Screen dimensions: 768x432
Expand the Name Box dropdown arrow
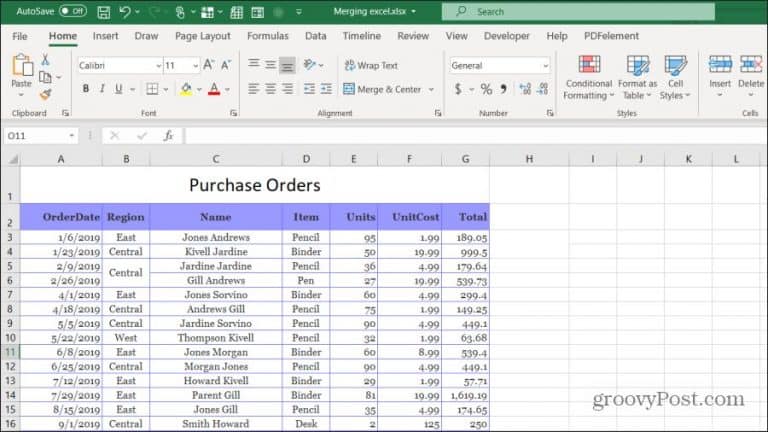72,136
